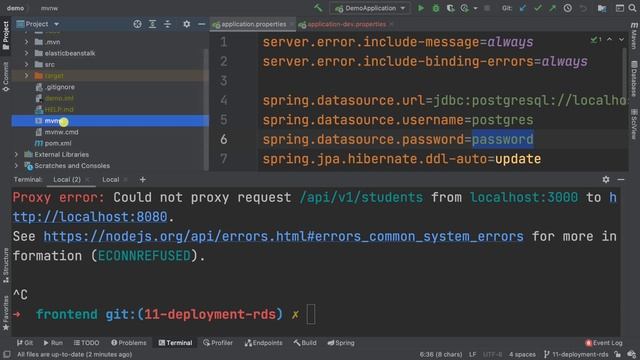Viewport: 640px width, 360px height.
Task: Open the Commit tool window sidebar tab
Action: tap(6, 76)
